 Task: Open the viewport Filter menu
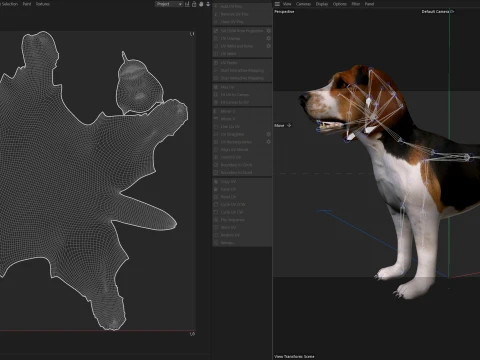click(x=356, y=4)
